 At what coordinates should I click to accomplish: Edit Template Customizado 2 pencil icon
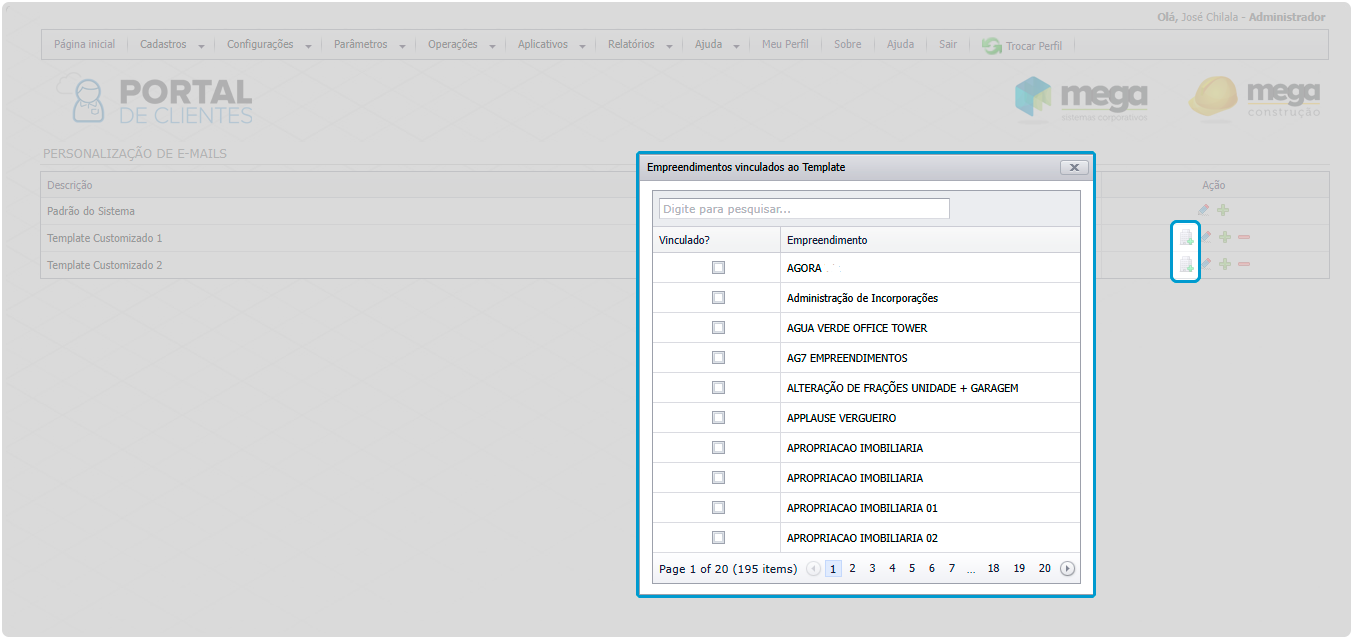click(1206, 264)
